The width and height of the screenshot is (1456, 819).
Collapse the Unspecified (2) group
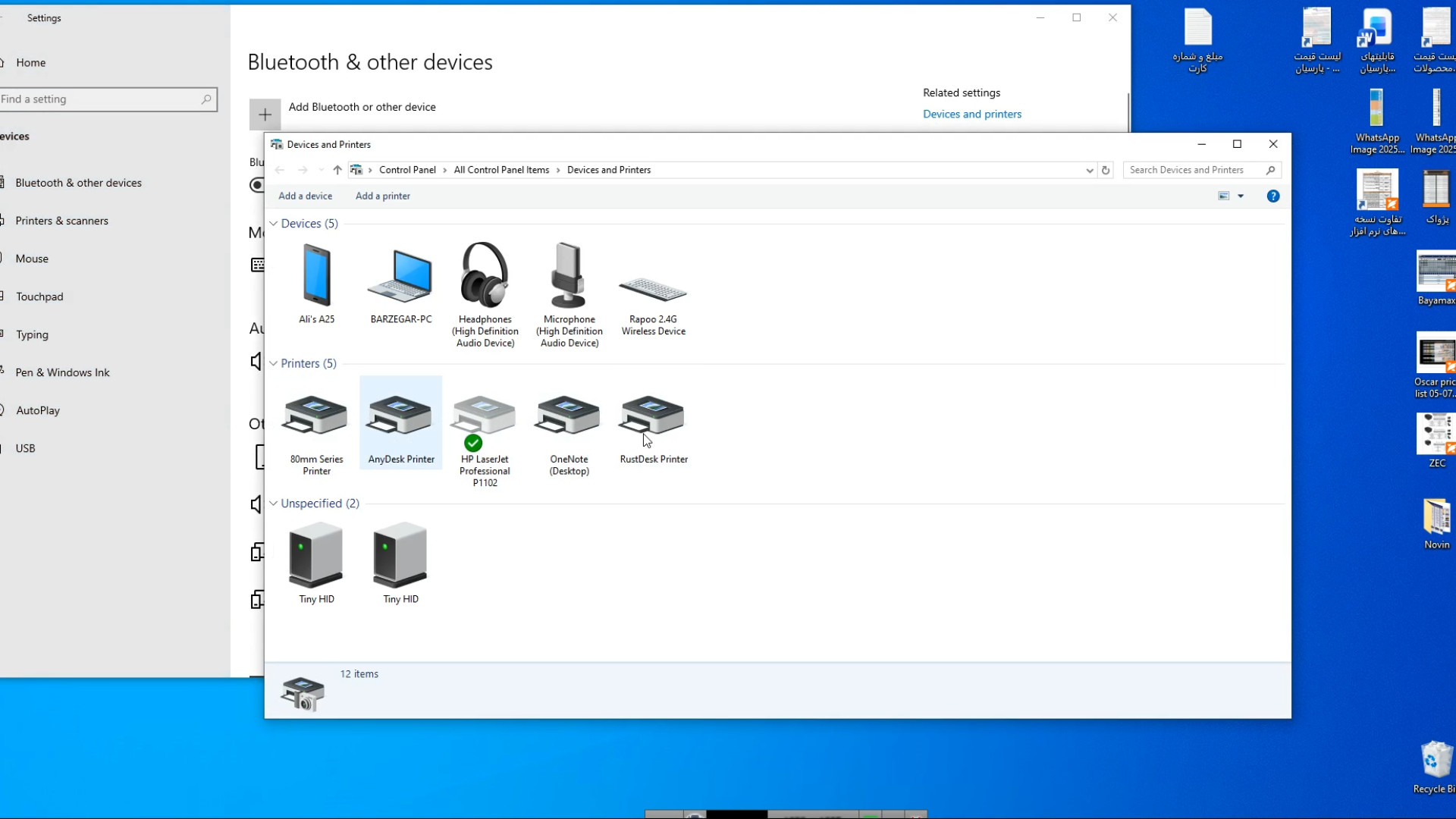(x=274, y=504)
